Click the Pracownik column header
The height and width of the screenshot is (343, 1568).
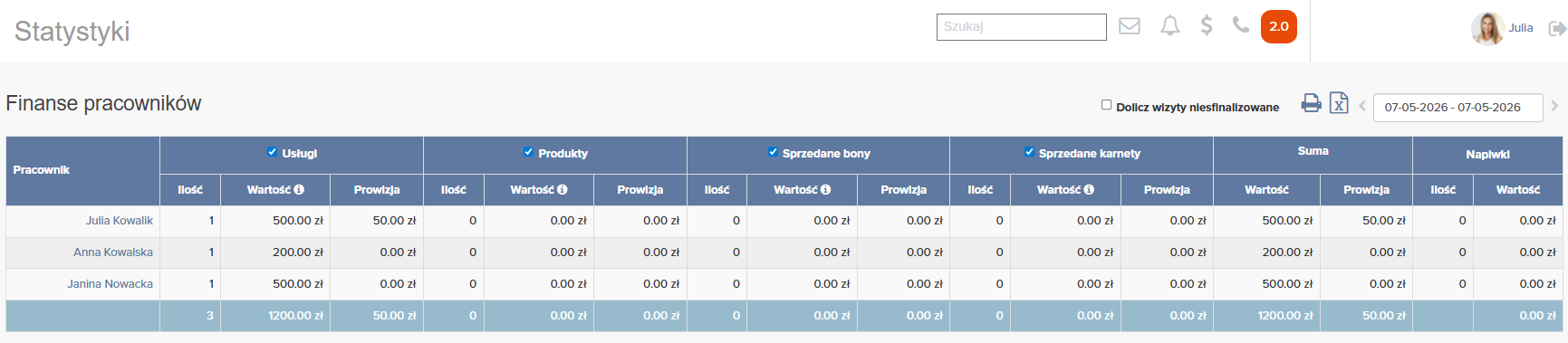(x=42, y=170)
